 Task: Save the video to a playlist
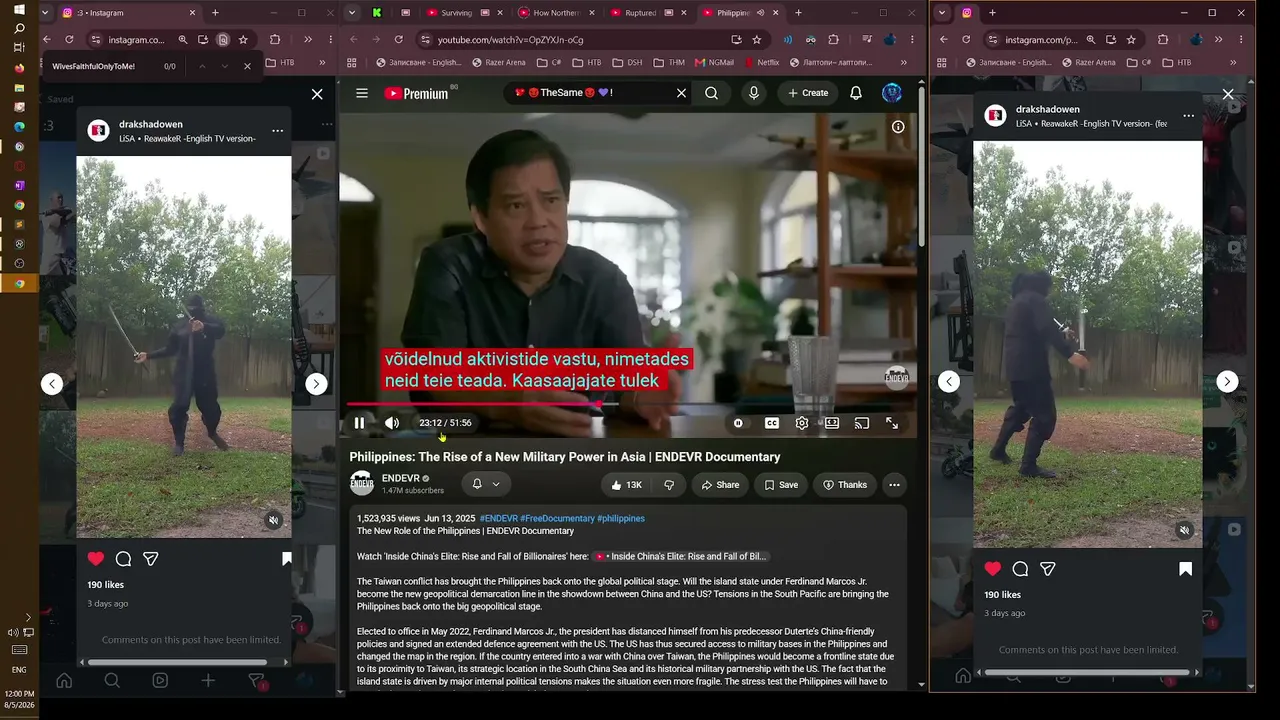(x=781, y=485)
